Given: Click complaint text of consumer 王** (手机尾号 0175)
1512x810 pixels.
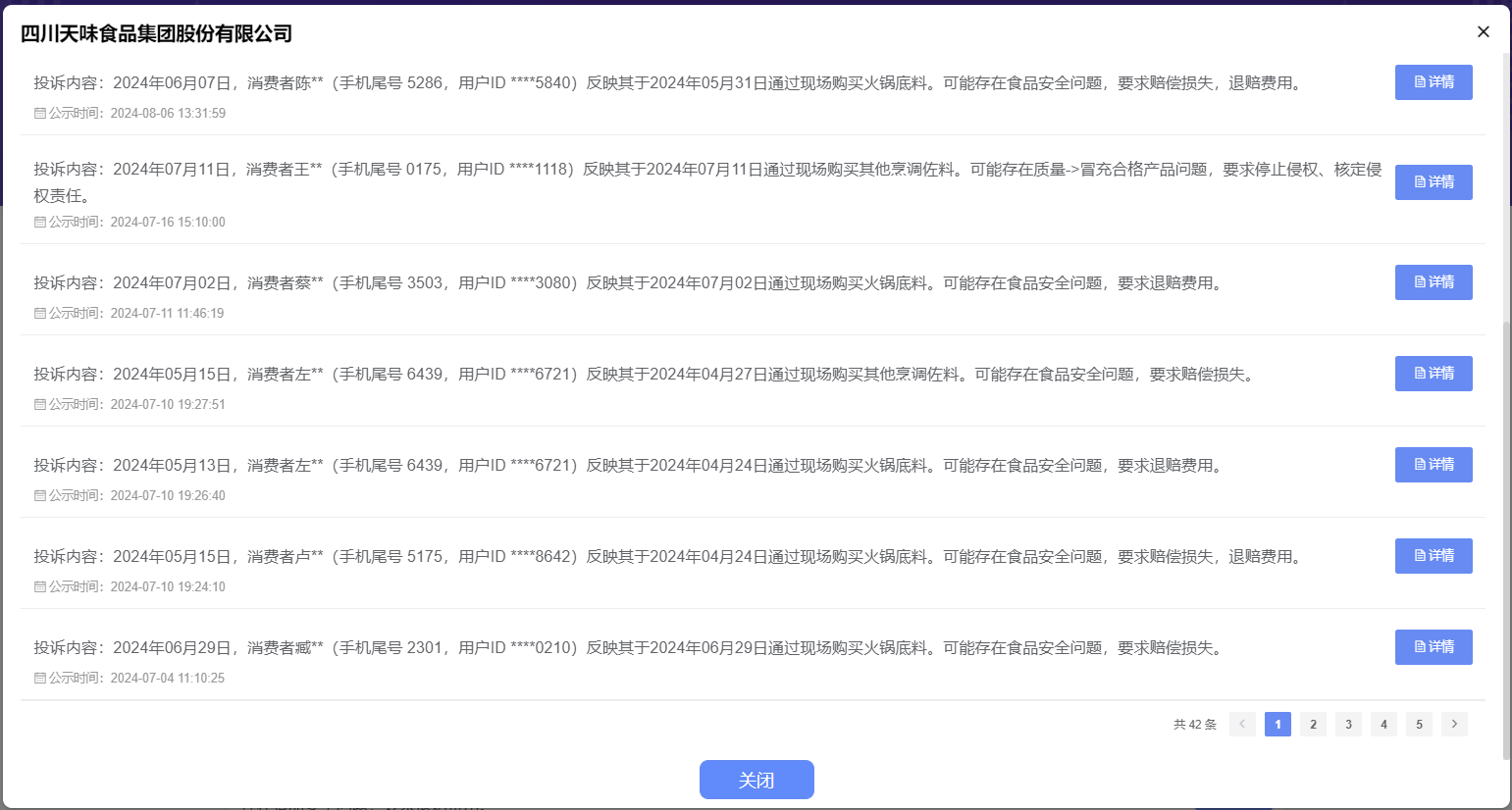Looking at the screenshot, I should 707,182.
